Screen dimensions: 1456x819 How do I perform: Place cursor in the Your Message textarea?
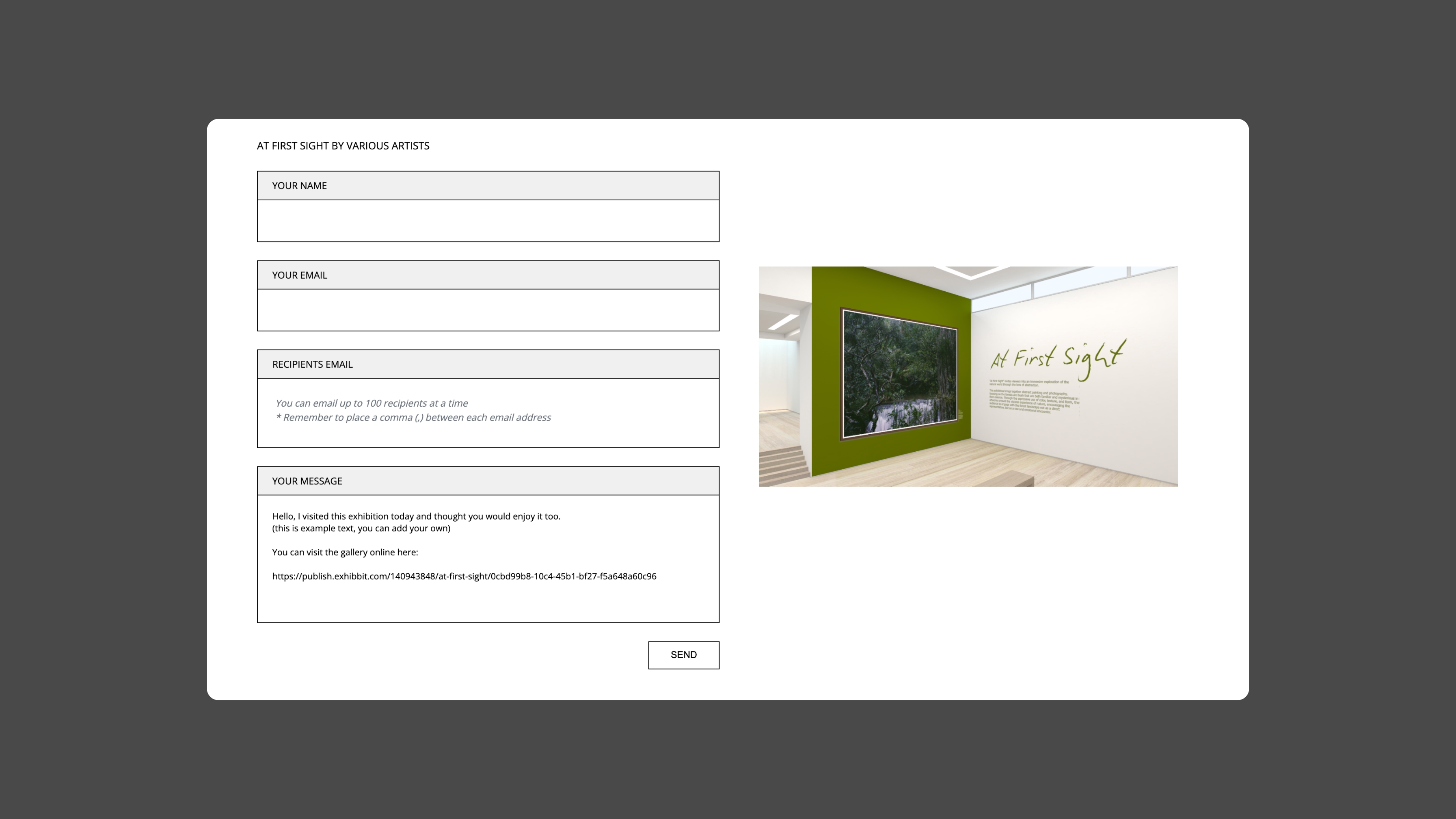pos(488,602)
